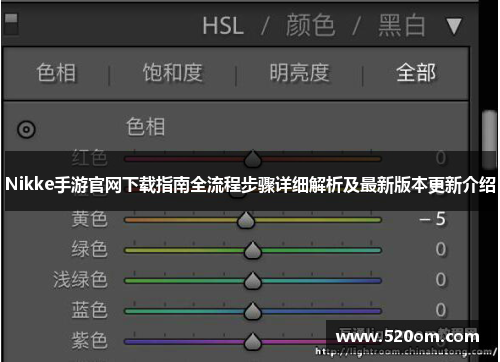Select the 黄色 value field showing -5

[433, 219]
